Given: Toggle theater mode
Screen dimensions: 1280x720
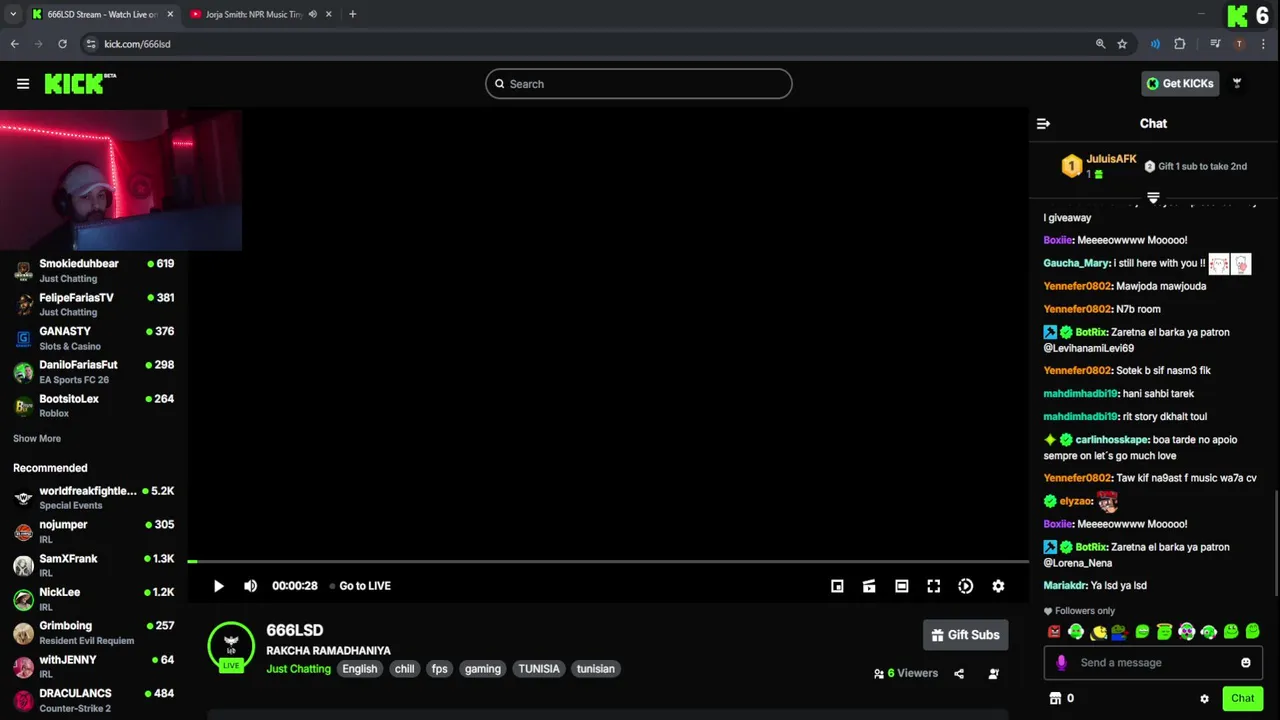Looking at the screenshot, I should tap(901, 586).
